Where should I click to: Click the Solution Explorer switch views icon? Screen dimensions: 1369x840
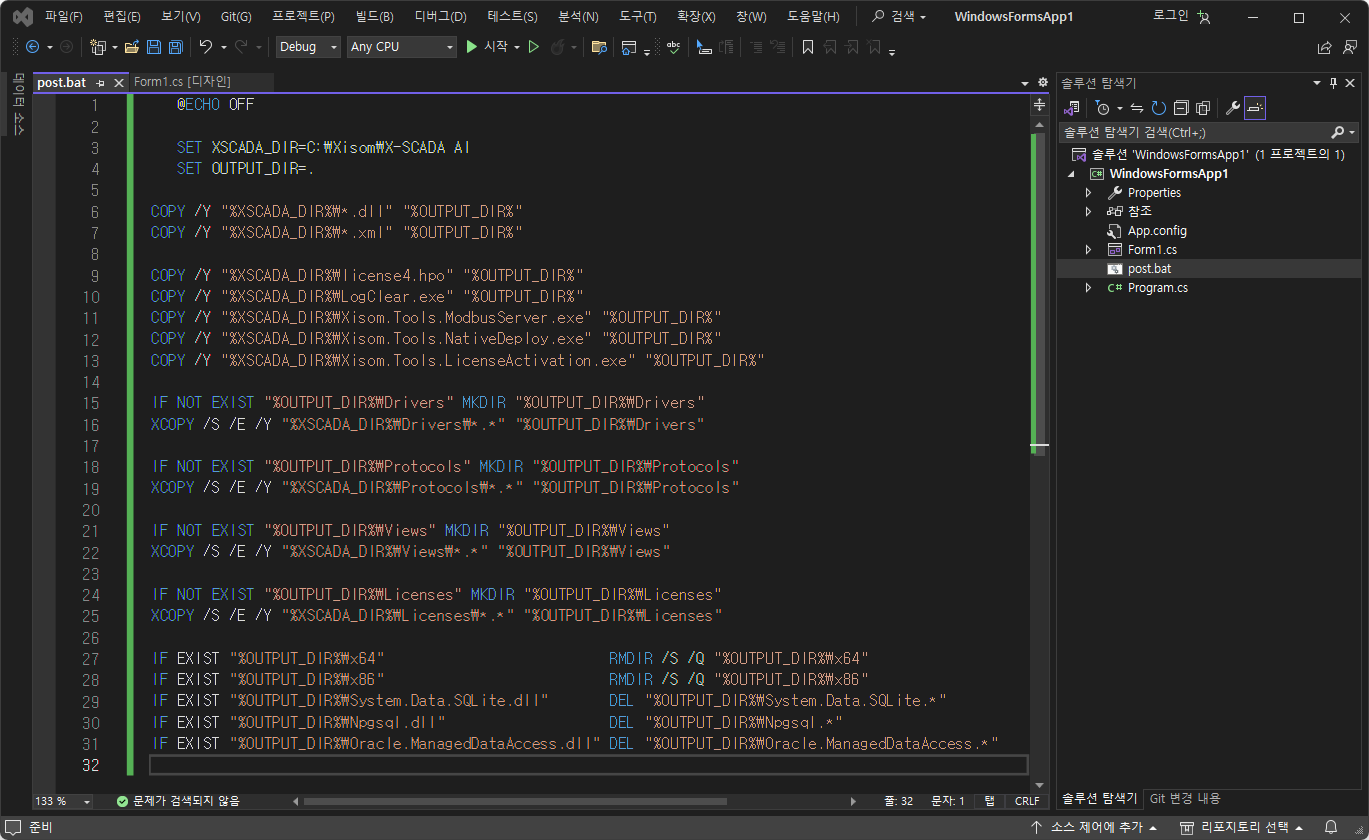1072,107
